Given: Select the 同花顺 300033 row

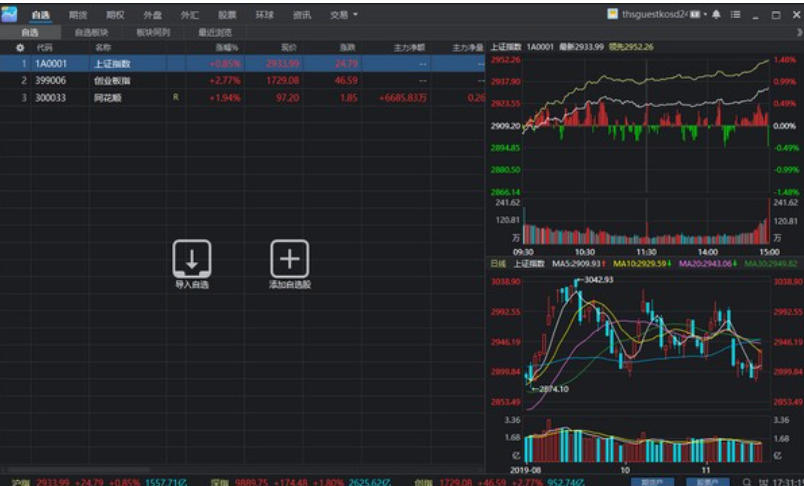Looking at the screenshot, I should [242, 97].
